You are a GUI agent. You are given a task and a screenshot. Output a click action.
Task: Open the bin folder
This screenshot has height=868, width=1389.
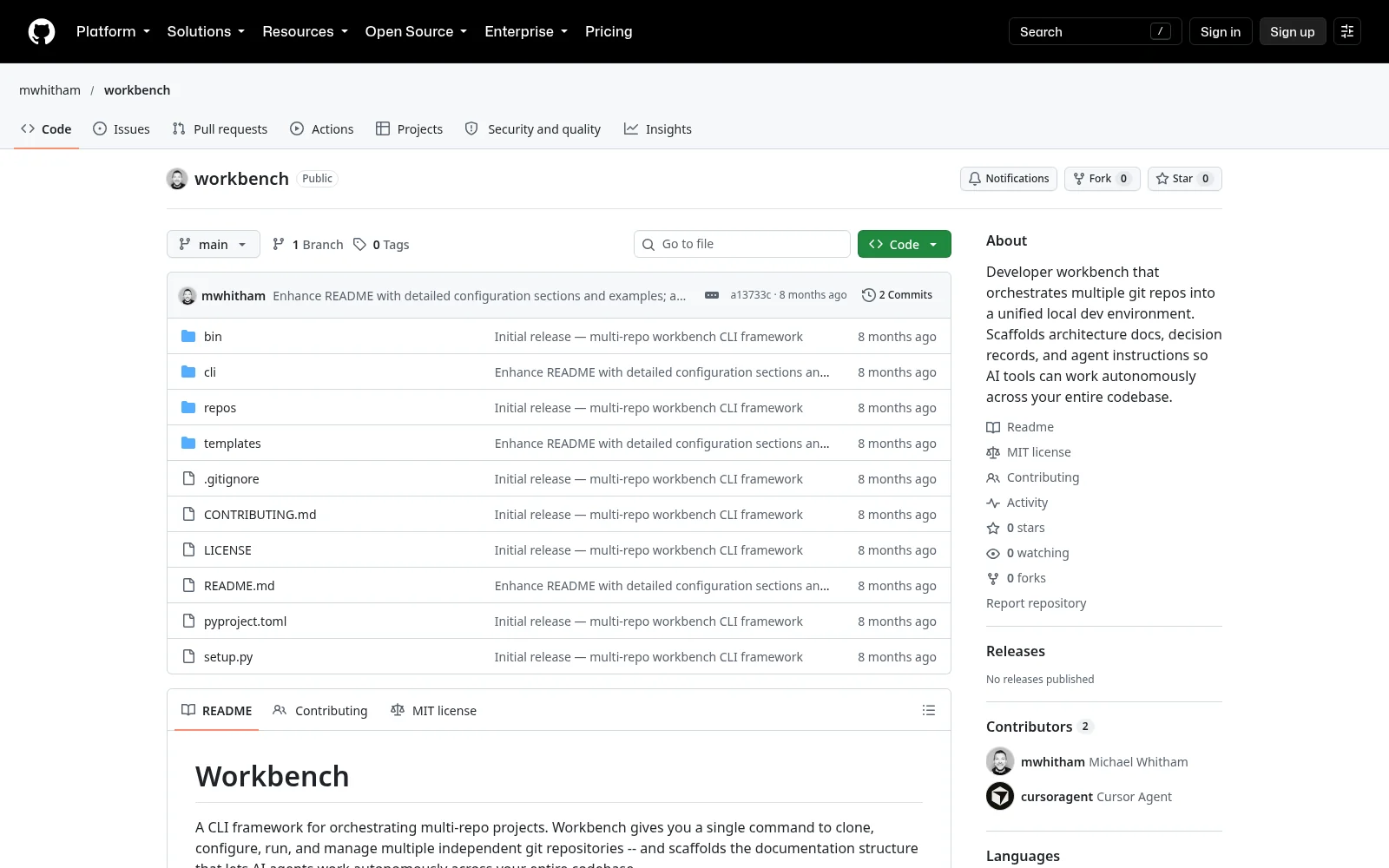pyautogui.click(x=213, y=337)
